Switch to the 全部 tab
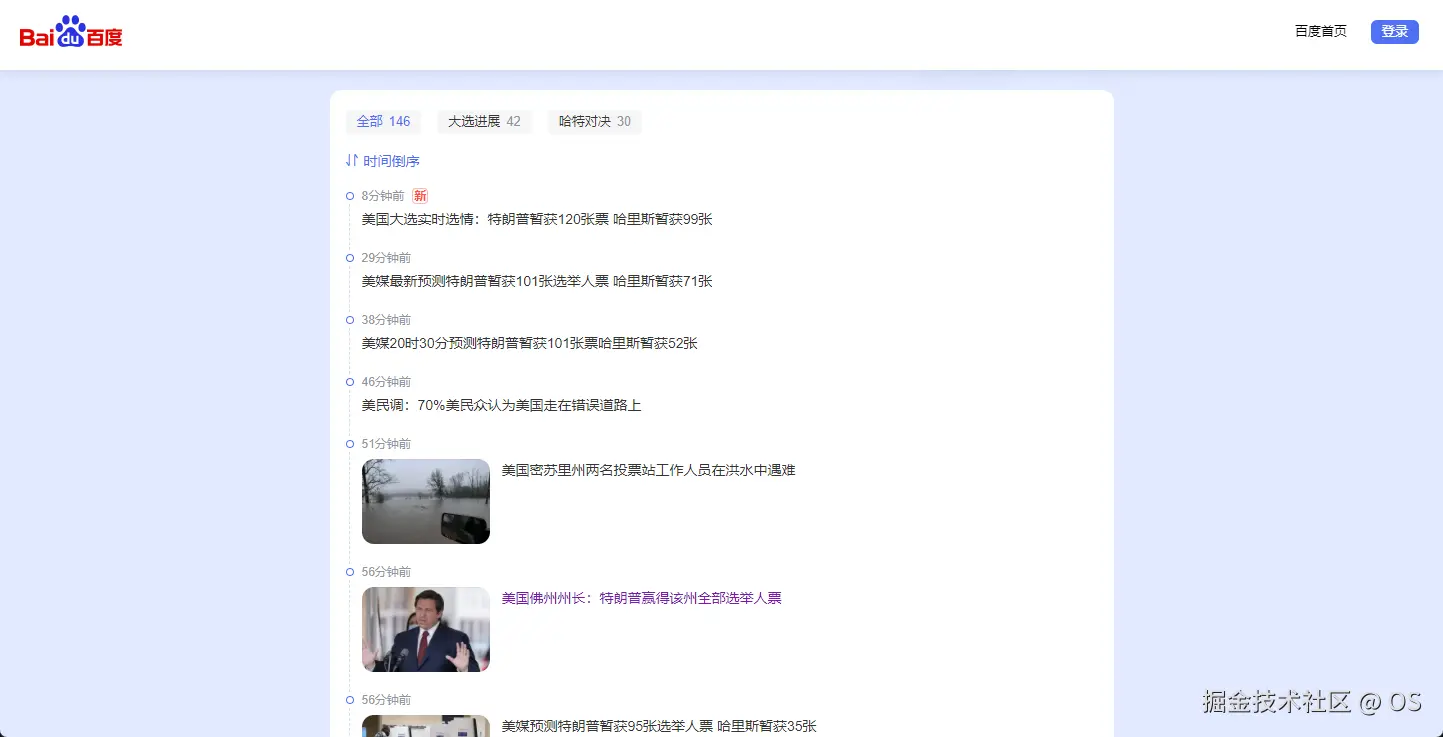This screenshot has width=1443, height=737. tap(383, 121)
